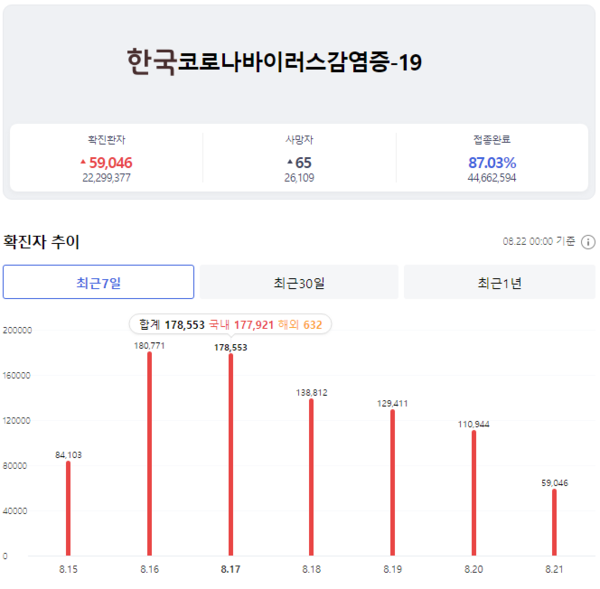Click the 8.19 bar showing 129,411
Screen dimensions: 600x589
[393, 483]
